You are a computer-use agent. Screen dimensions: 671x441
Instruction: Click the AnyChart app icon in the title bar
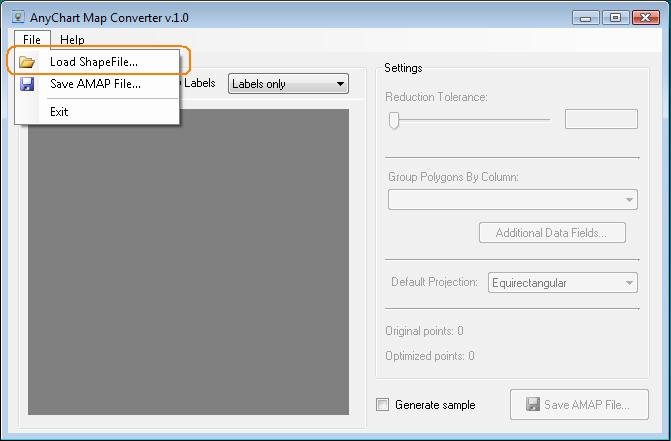coord(18,17)
